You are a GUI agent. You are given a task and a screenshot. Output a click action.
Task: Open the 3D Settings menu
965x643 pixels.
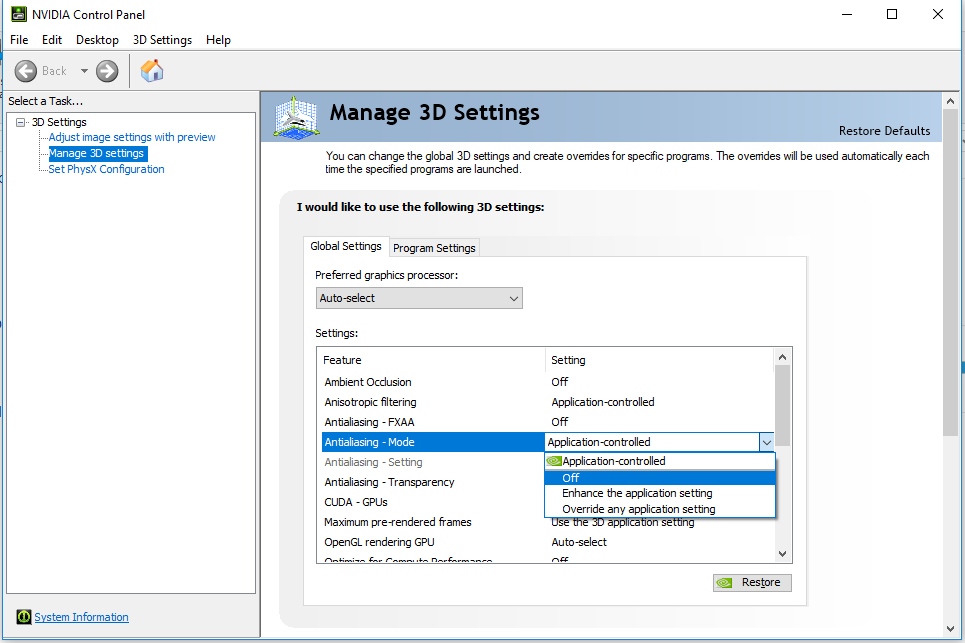tap(162, 40)
